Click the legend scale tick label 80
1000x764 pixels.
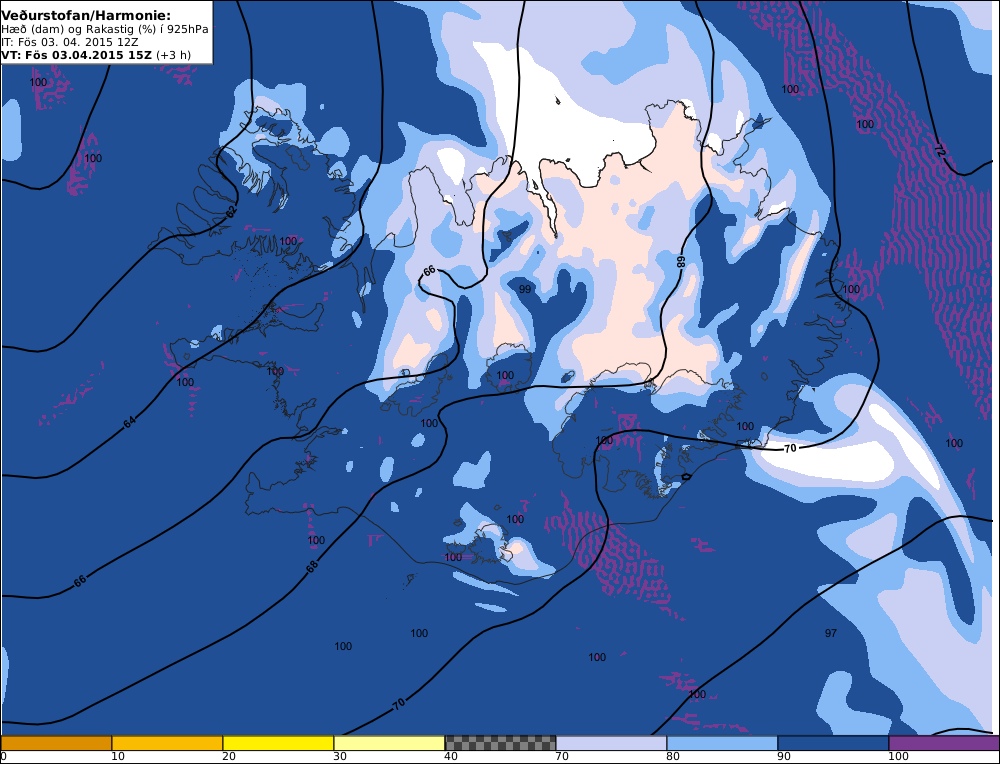673,756
